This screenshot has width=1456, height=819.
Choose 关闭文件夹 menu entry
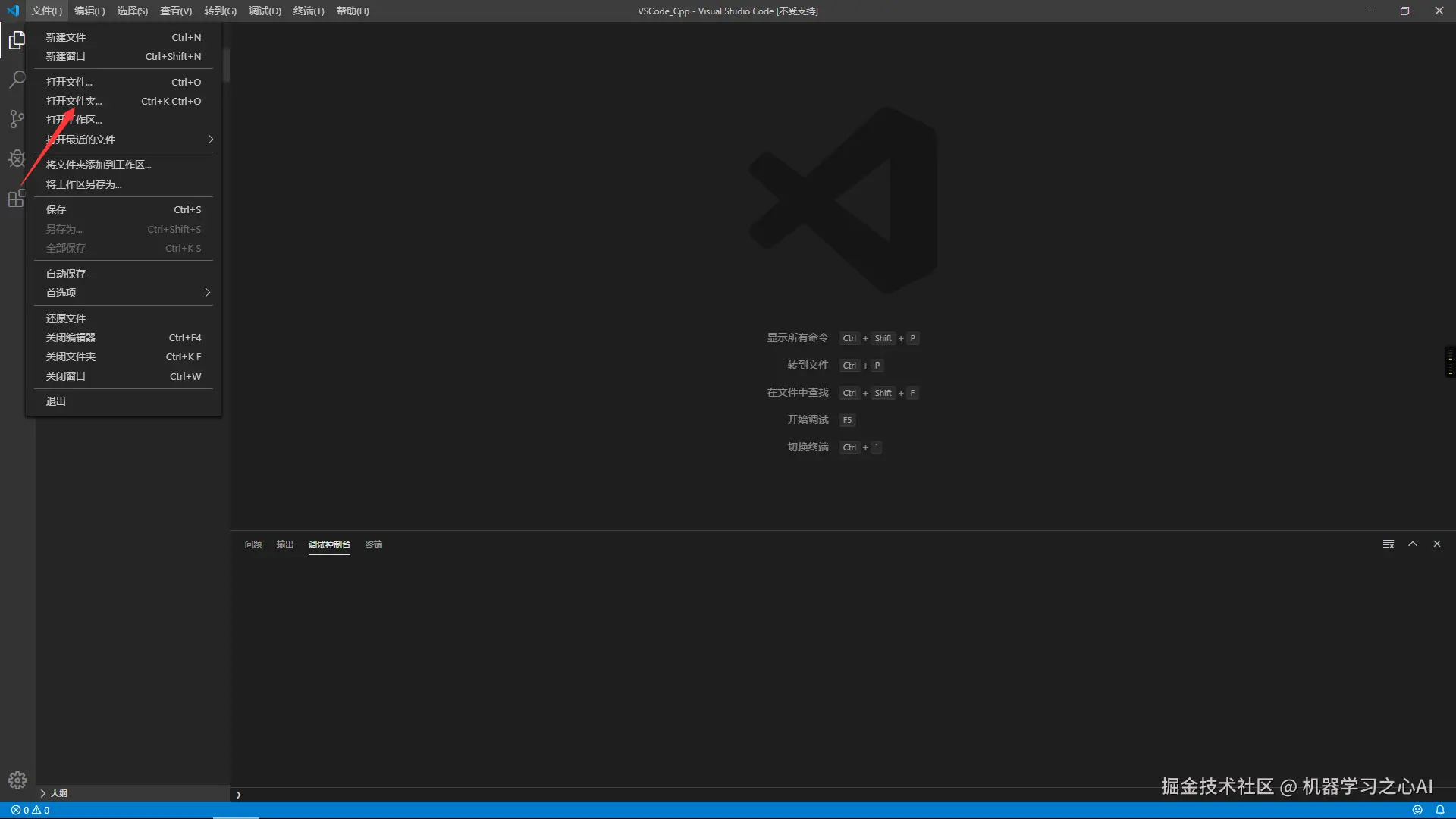pos(124,356)
